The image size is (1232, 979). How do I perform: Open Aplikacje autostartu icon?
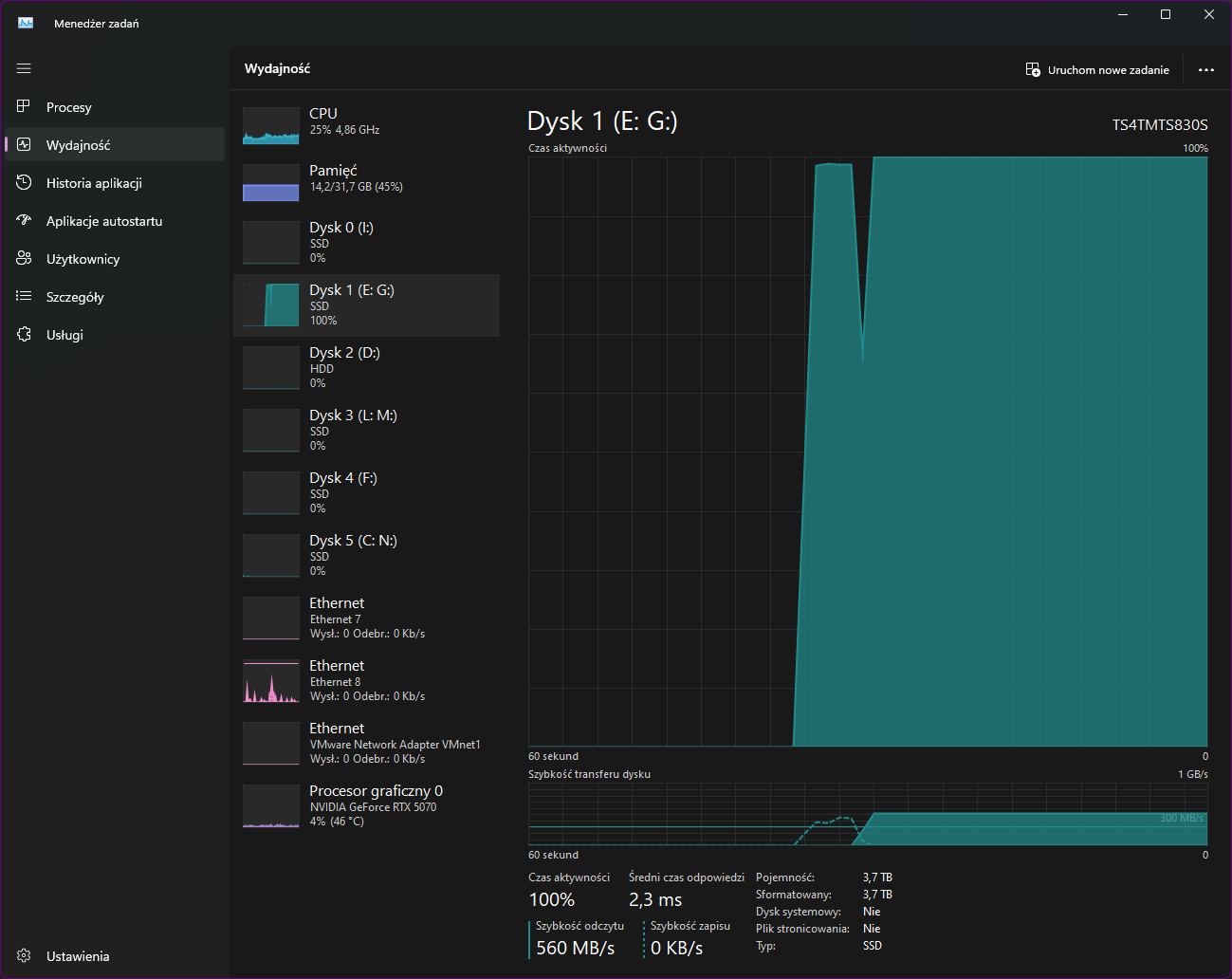click(x=24, y=220)
